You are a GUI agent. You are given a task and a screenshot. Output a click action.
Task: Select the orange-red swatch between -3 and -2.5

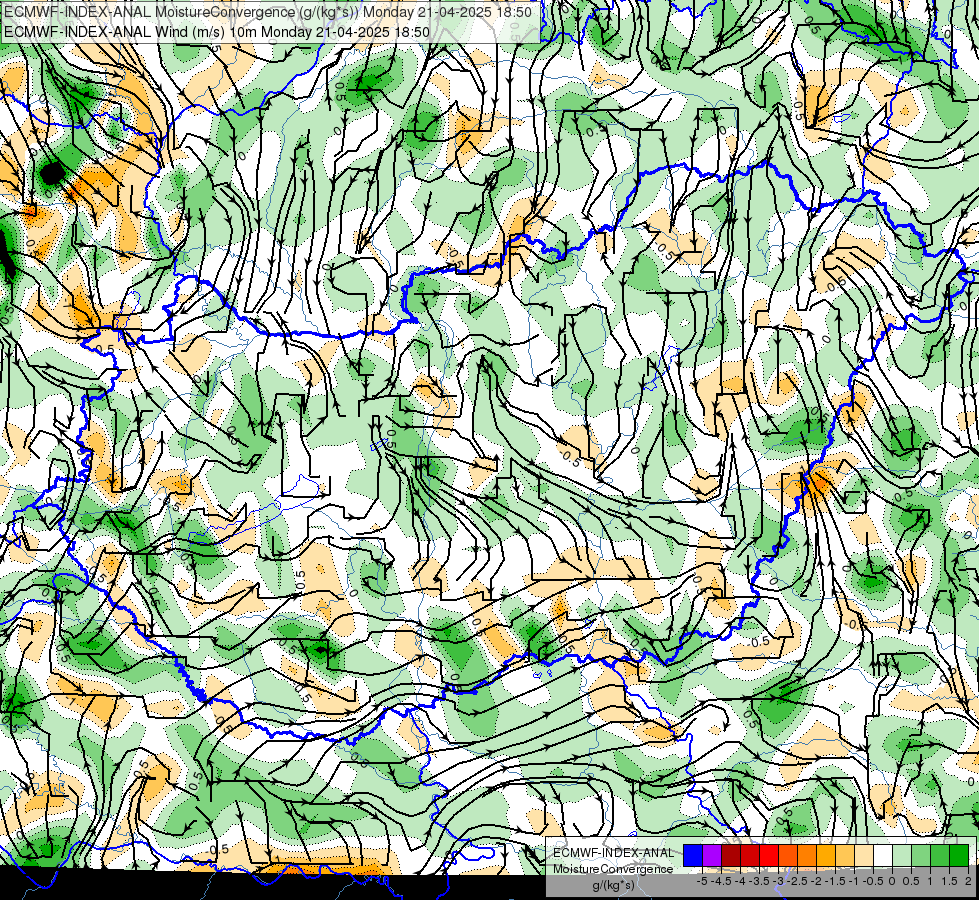pyautogui.click(x=788, y=856)
